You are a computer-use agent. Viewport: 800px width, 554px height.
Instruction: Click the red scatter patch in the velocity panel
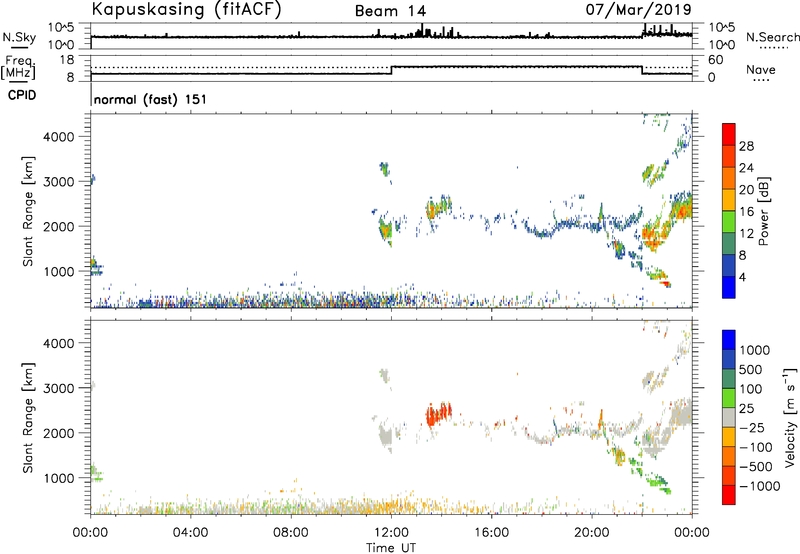click(x=438, y=414)
